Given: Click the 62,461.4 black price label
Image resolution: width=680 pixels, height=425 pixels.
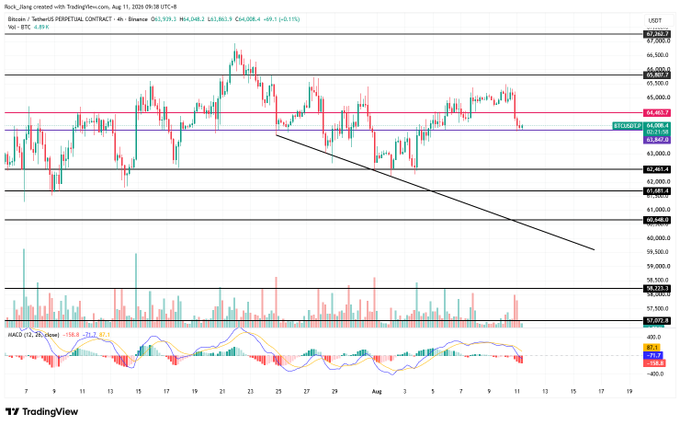Looking at the screenshot, I should [657, 170].
